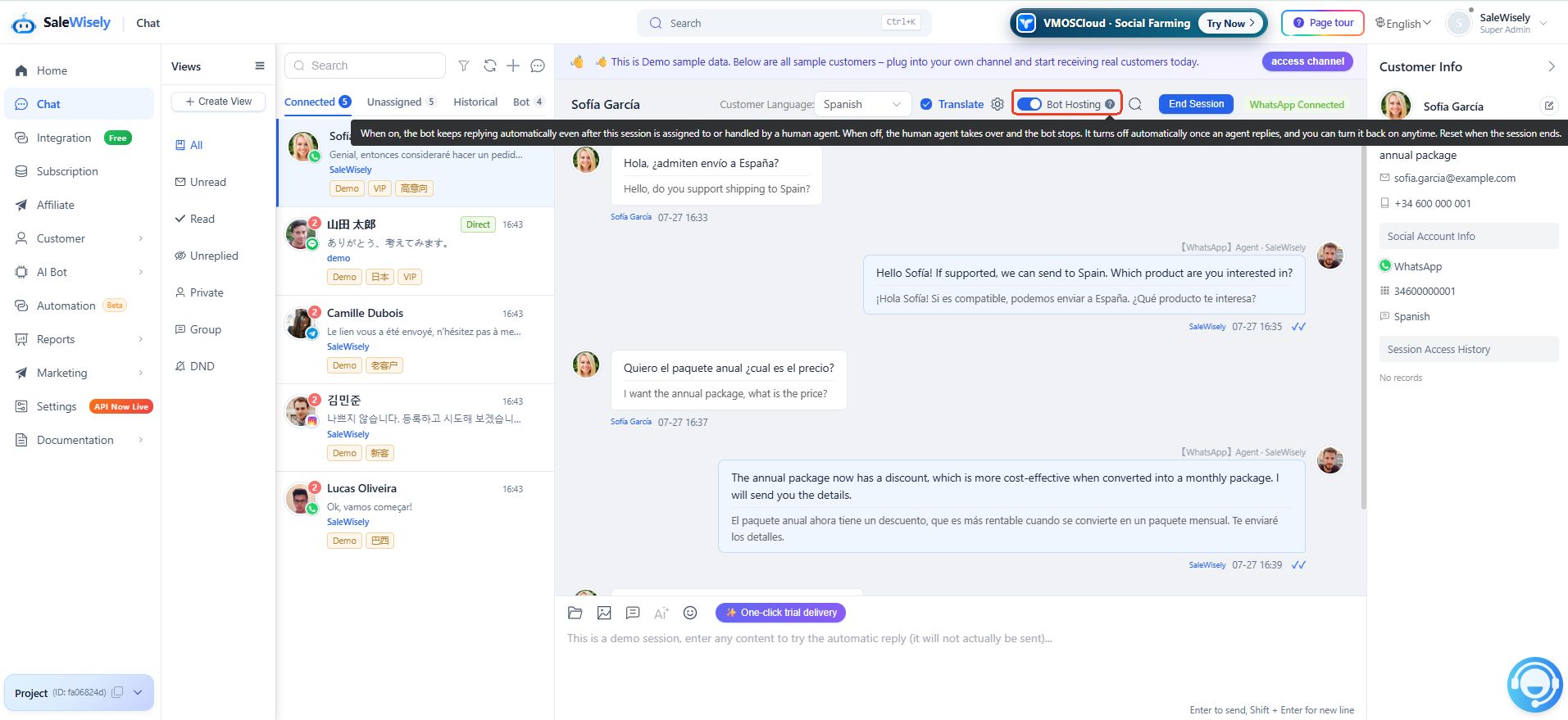The height and width of the screenshot is (720, 1568).
Task: Start the Page tour
Action: [x=1323, y=23]
